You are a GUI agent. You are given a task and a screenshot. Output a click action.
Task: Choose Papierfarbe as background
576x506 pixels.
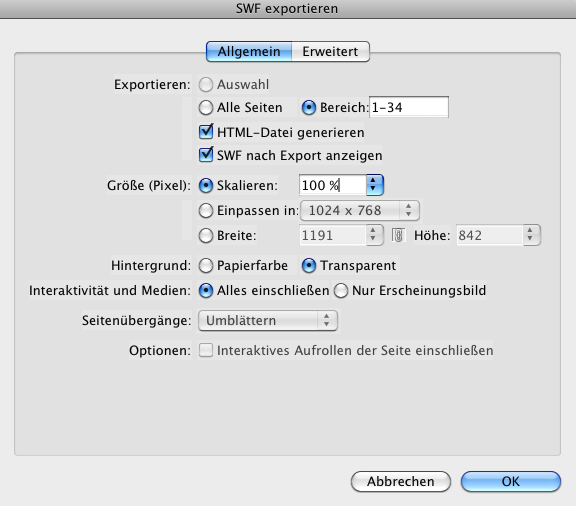coord(206,265)
